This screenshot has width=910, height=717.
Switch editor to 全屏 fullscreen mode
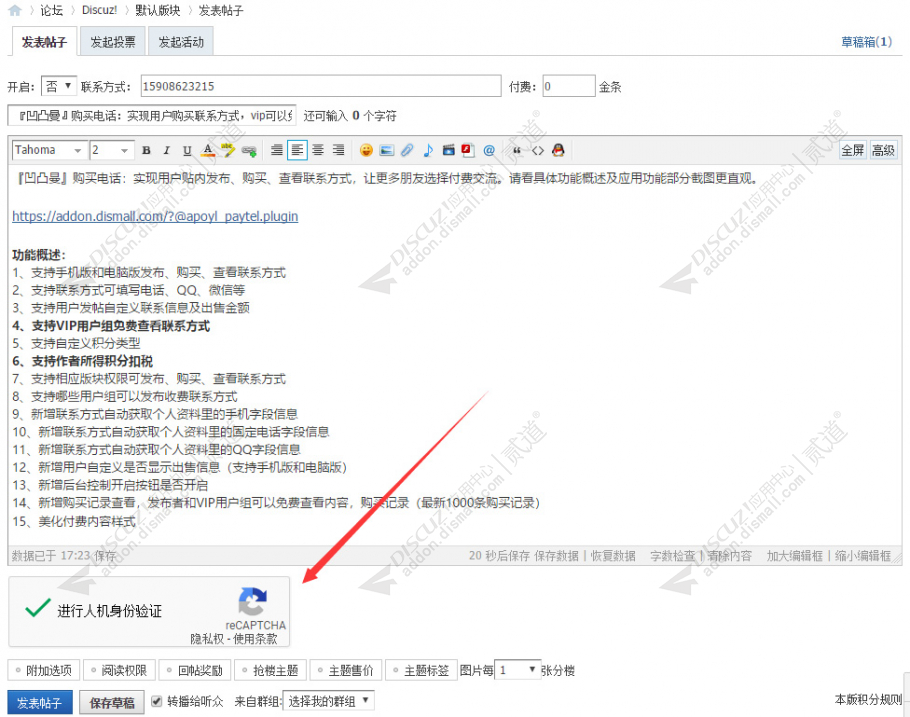(853, 150)
